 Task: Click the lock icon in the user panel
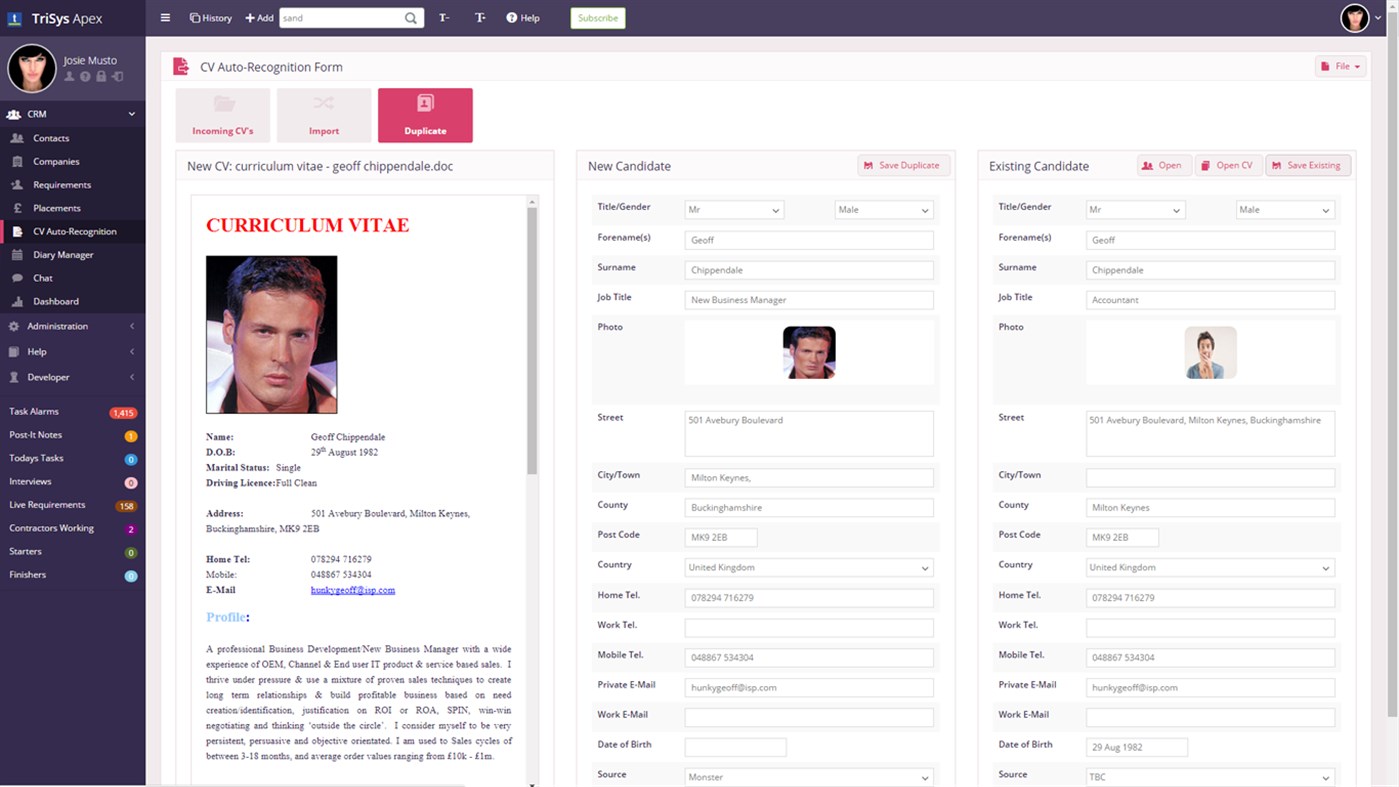pos(101,77)
